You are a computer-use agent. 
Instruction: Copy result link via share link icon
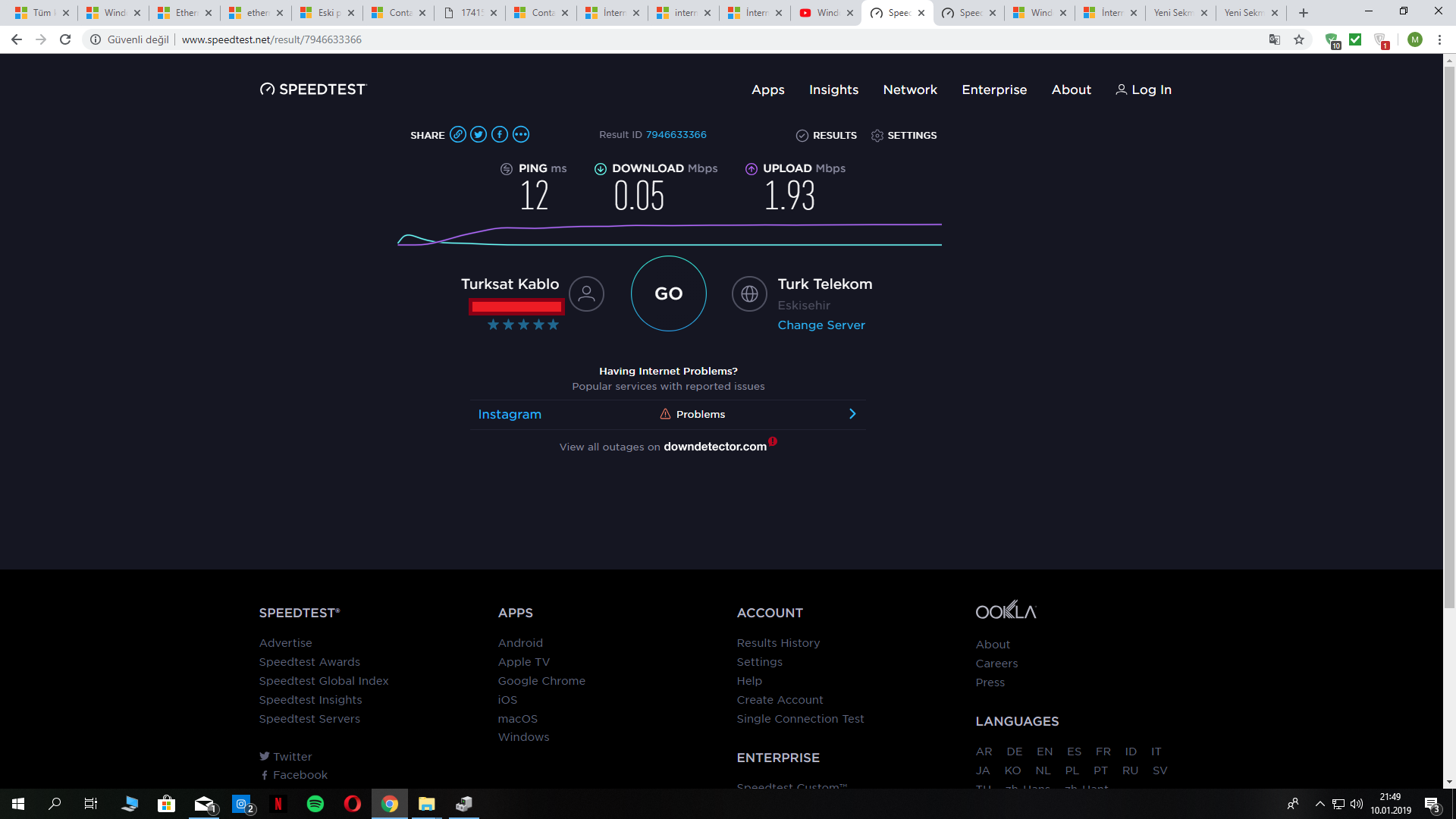pyautogui.click(x=457, y=135)
